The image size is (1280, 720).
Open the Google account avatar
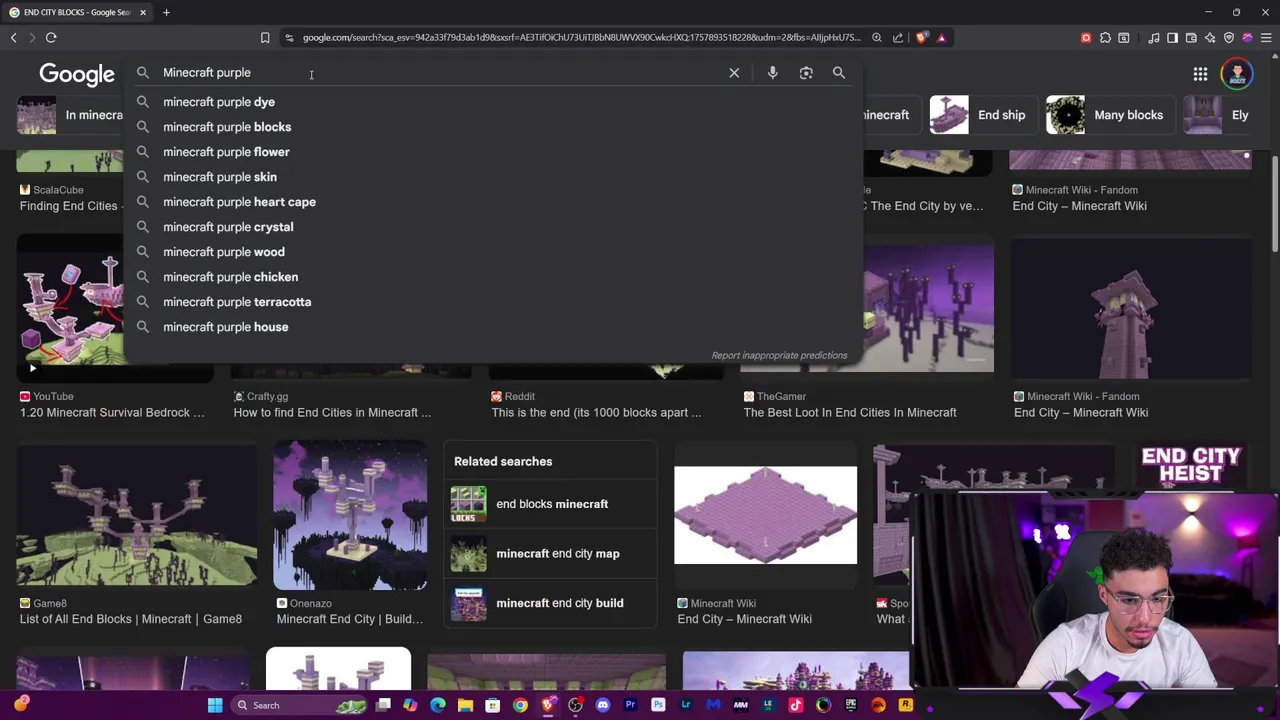point(1237,74)
